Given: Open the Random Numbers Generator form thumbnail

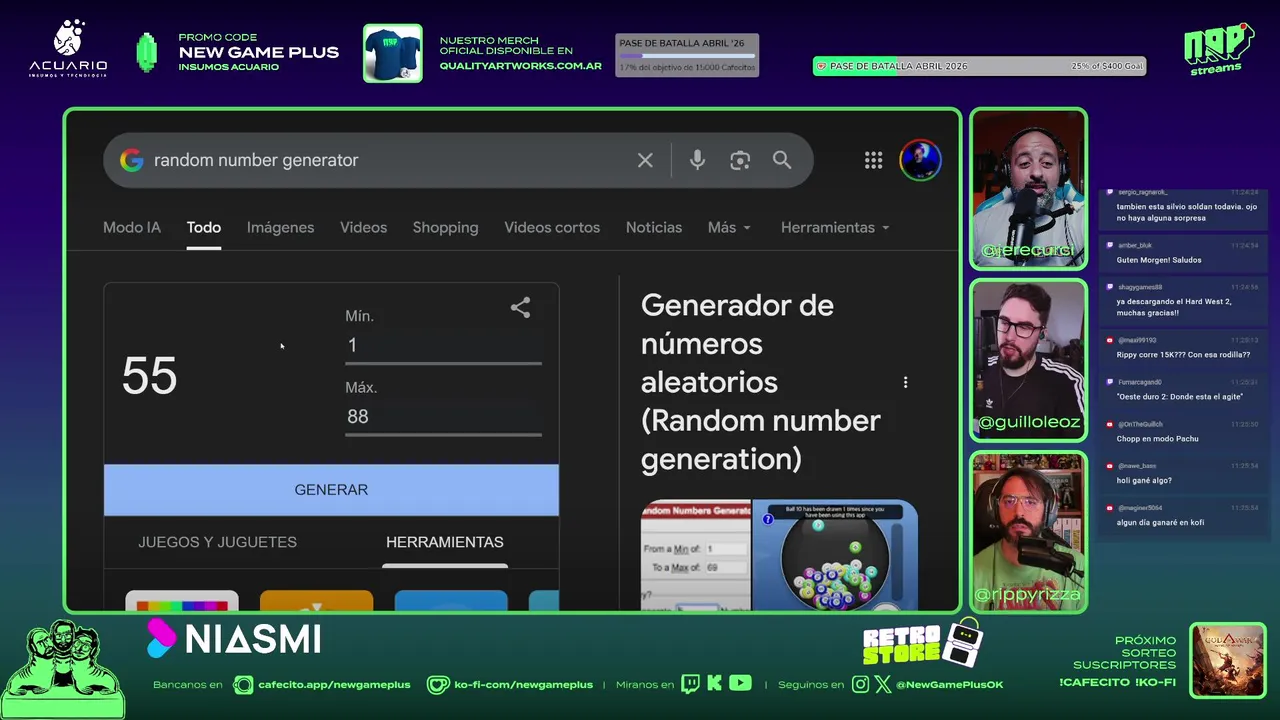Looking at the screenshot, I should (x=696, y=555).
